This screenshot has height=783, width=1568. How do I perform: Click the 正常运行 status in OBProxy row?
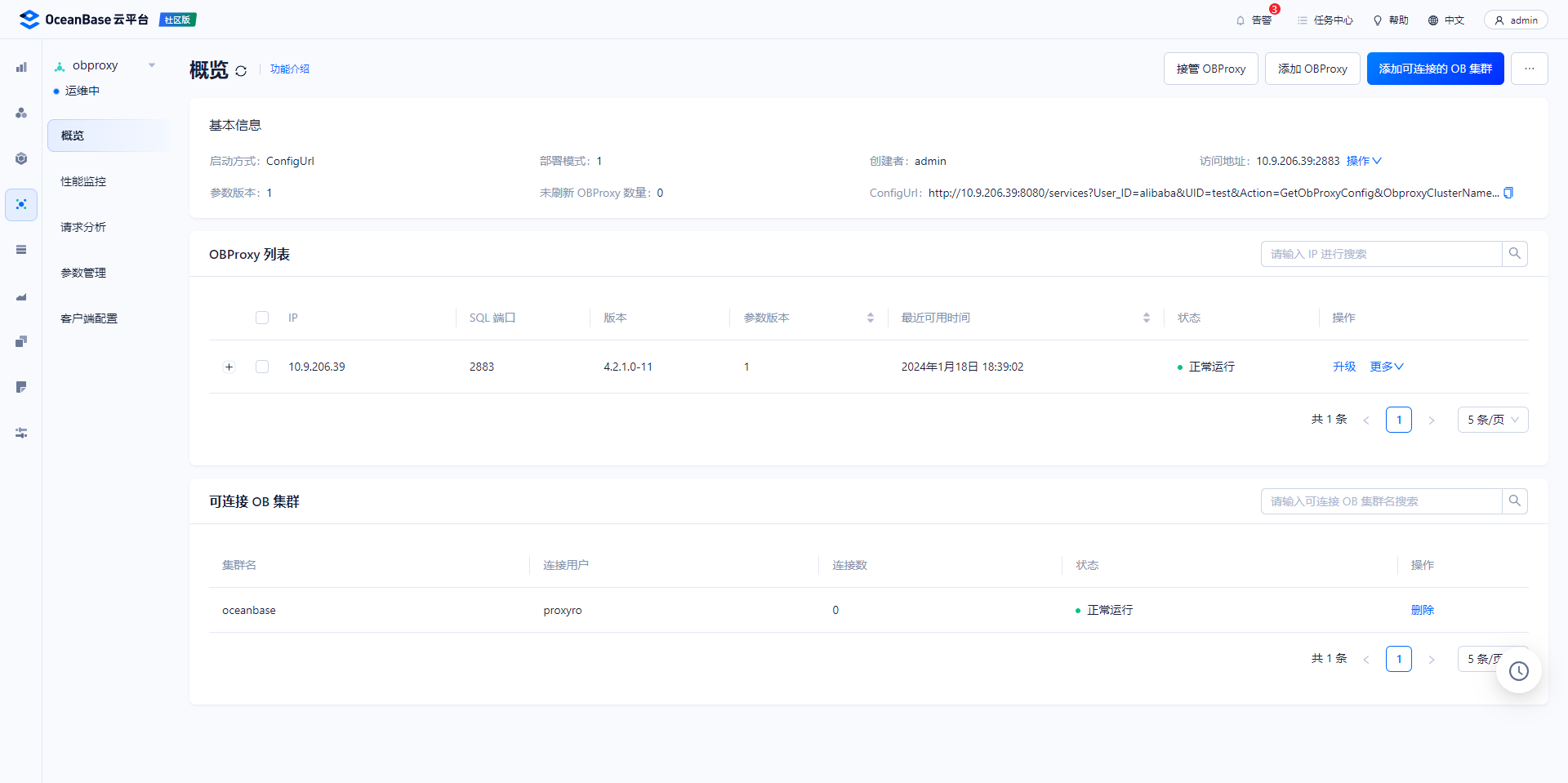[1206, 367]
